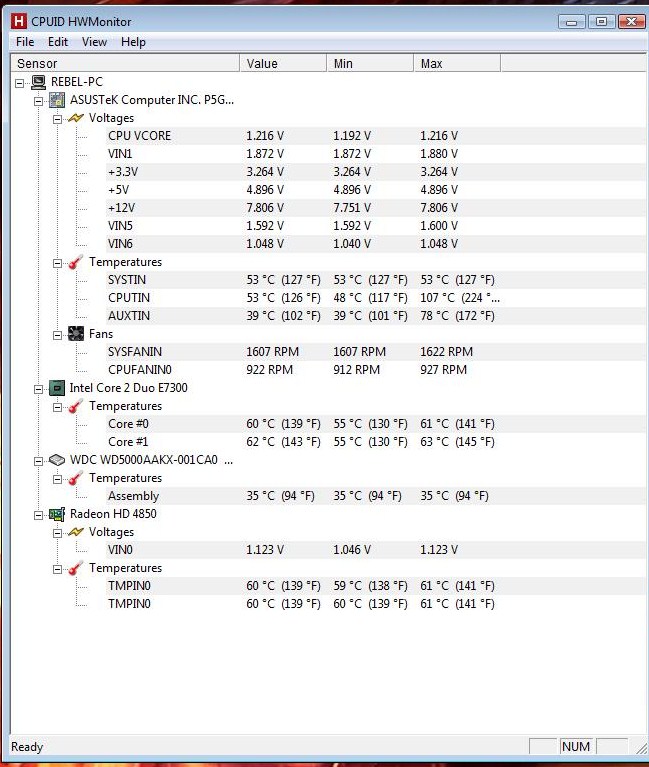Collapse the Radeon HD 4850 node
This screenshot has width=649, height=767.
(x=38, y=515)
